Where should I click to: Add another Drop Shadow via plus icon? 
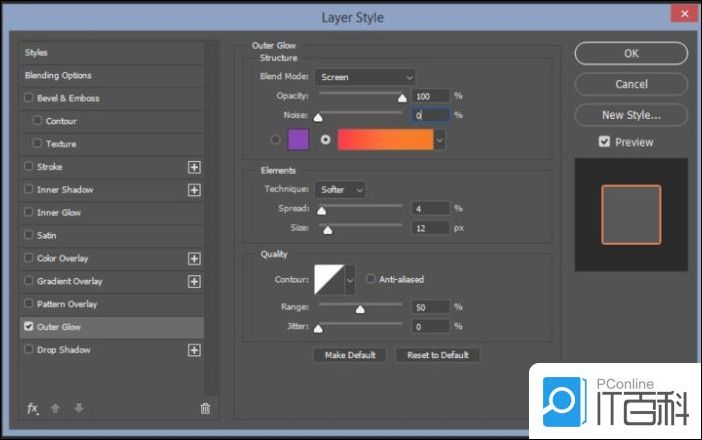point(194,350)
